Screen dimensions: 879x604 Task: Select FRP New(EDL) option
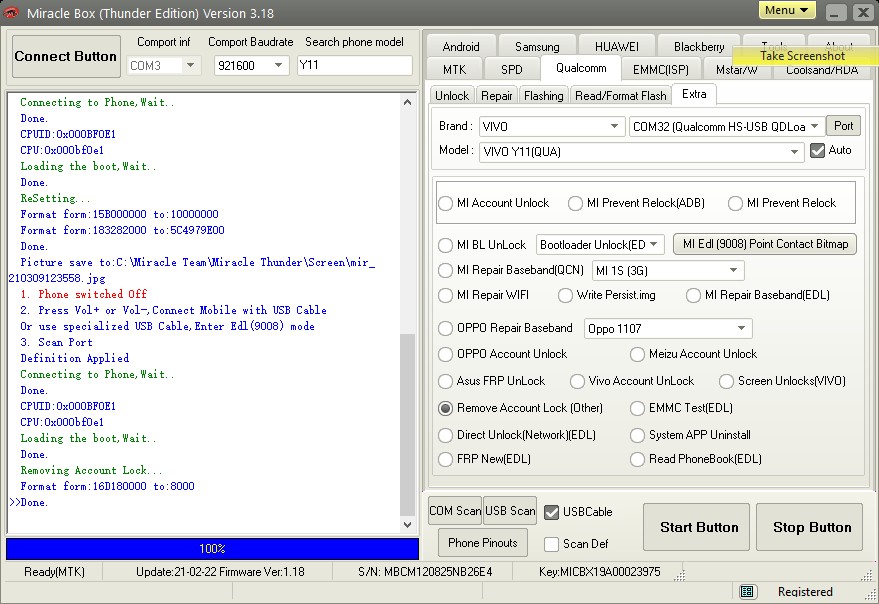445,459
